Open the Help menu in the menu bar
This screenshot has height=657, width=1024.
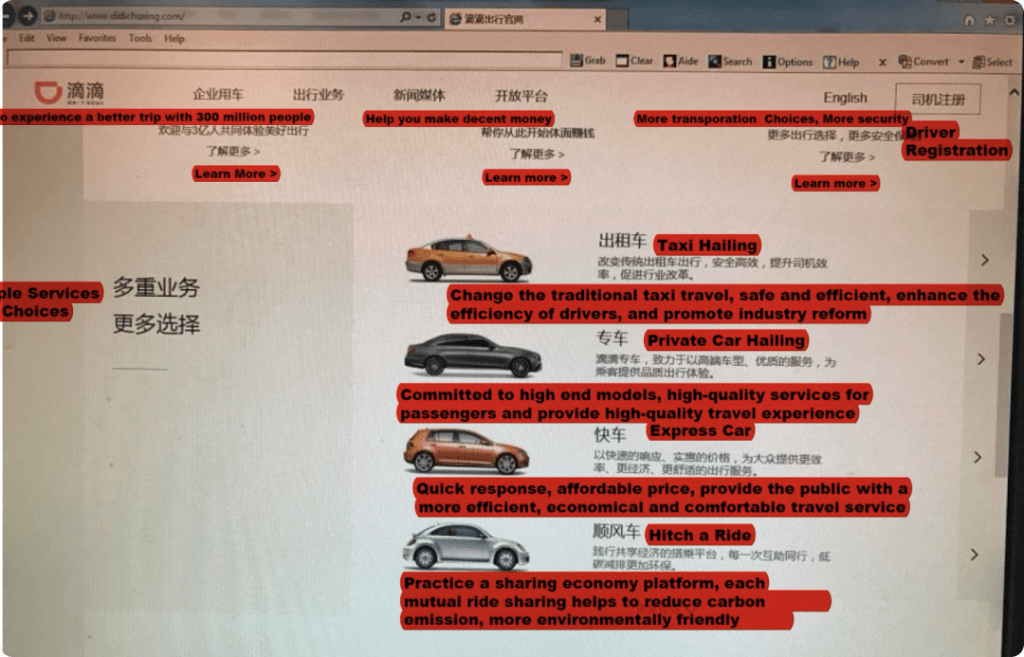coord(174,39)
